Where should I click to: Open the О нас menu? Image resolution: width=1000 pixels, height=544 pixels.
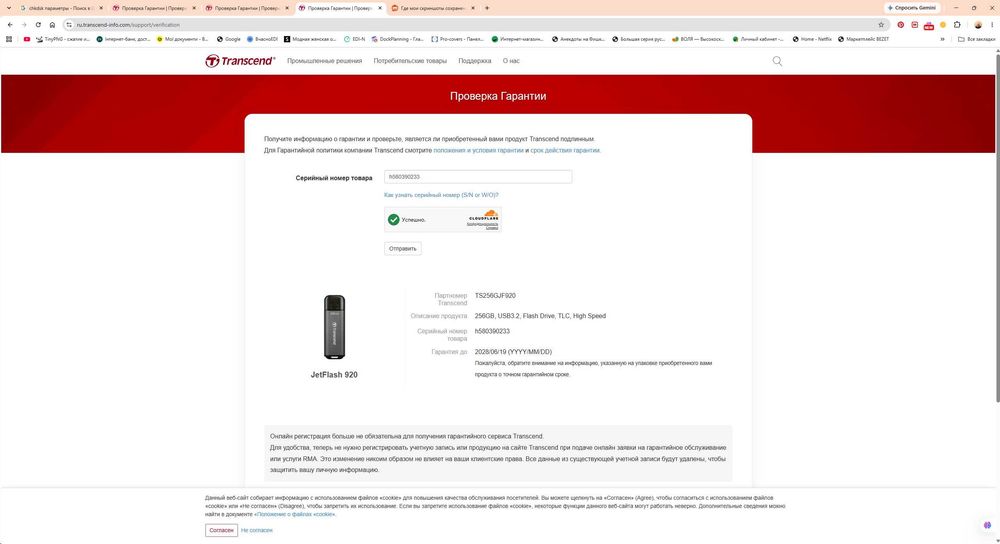511,61
